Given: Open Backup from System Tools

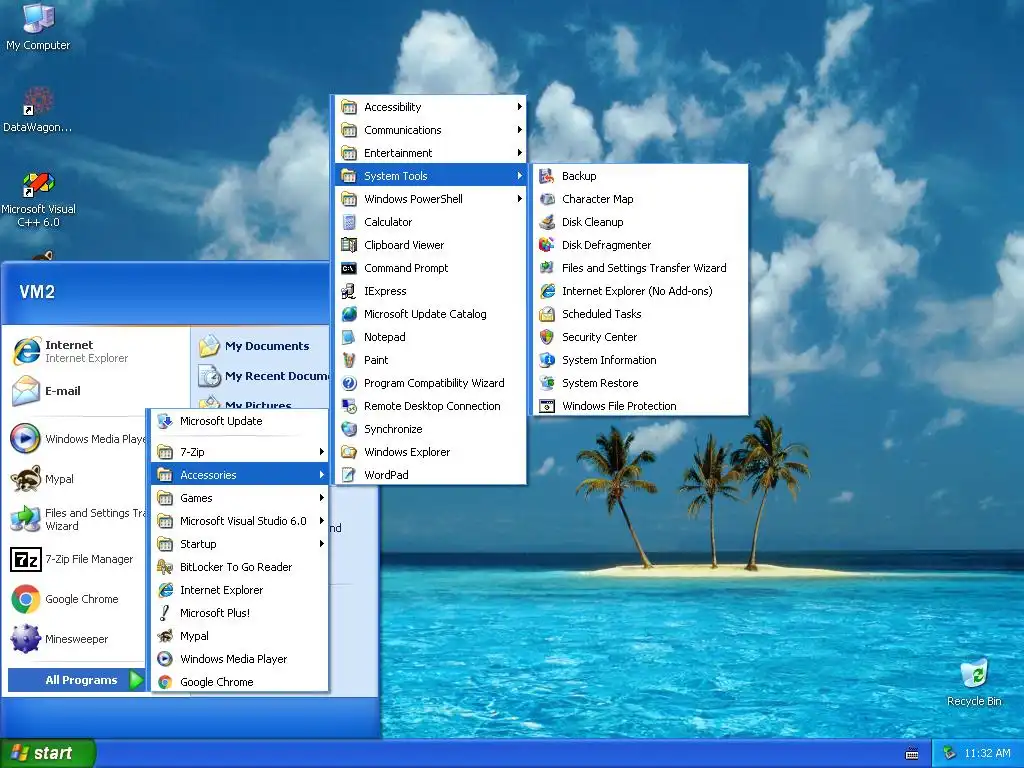Looking at the screenshot, I should [640, 176].
